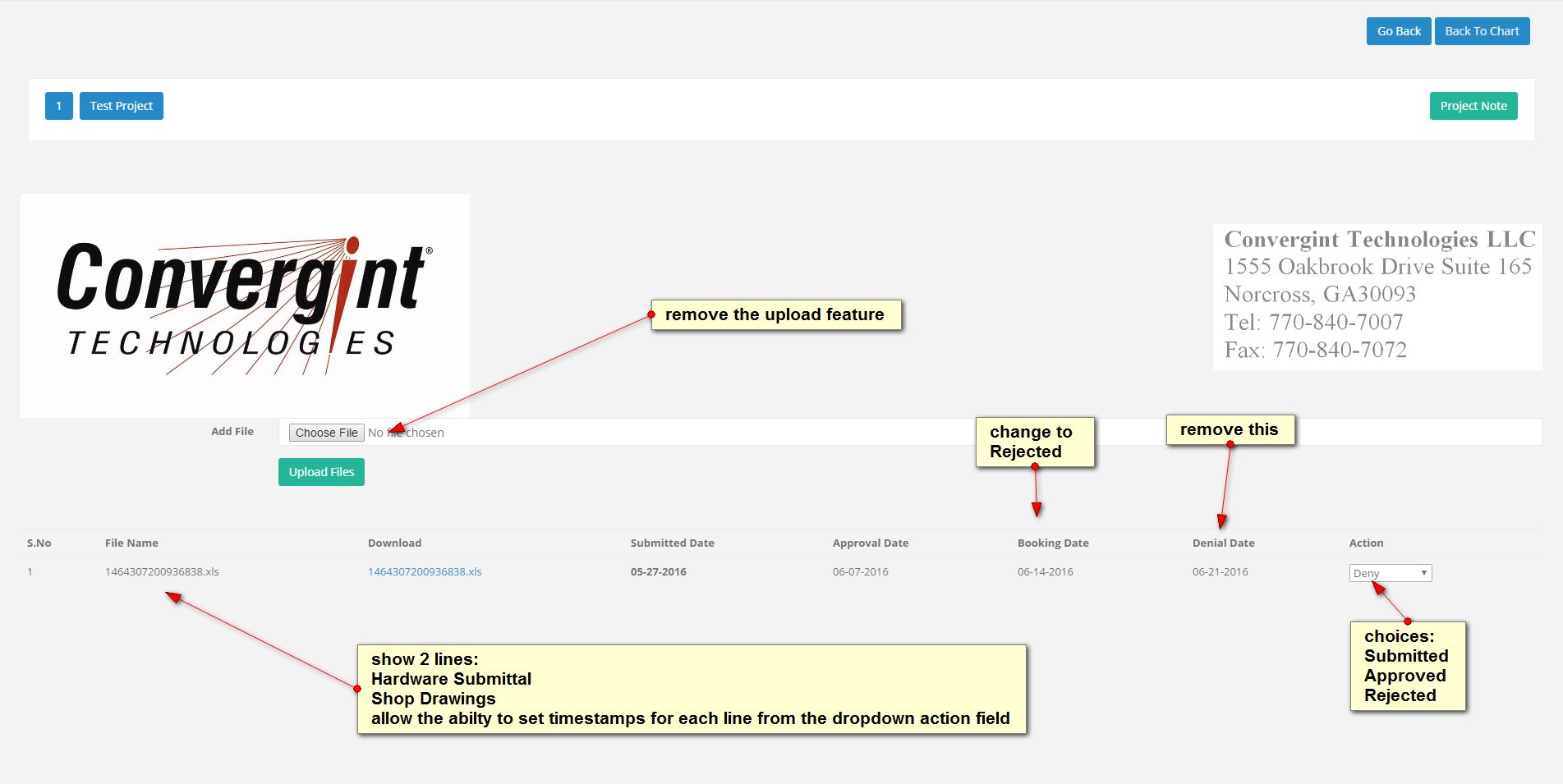Click the Approval Date column header
Viewport: 1563px width, 784px height.
click(x=871, y=543)
